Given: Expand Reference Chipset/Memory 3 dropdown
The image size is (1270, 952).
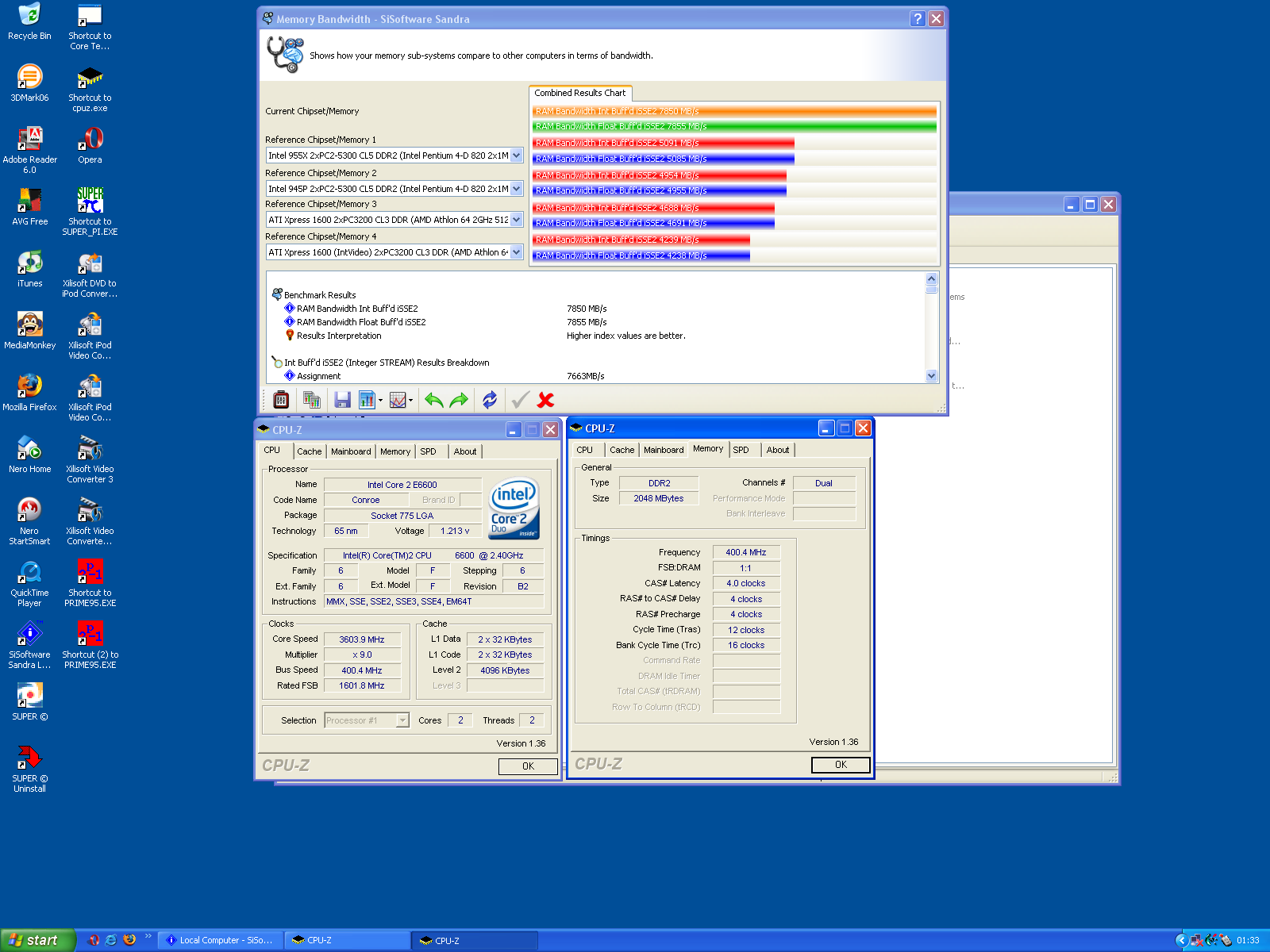Looking at the screenshot, I should tap(517, 220).
